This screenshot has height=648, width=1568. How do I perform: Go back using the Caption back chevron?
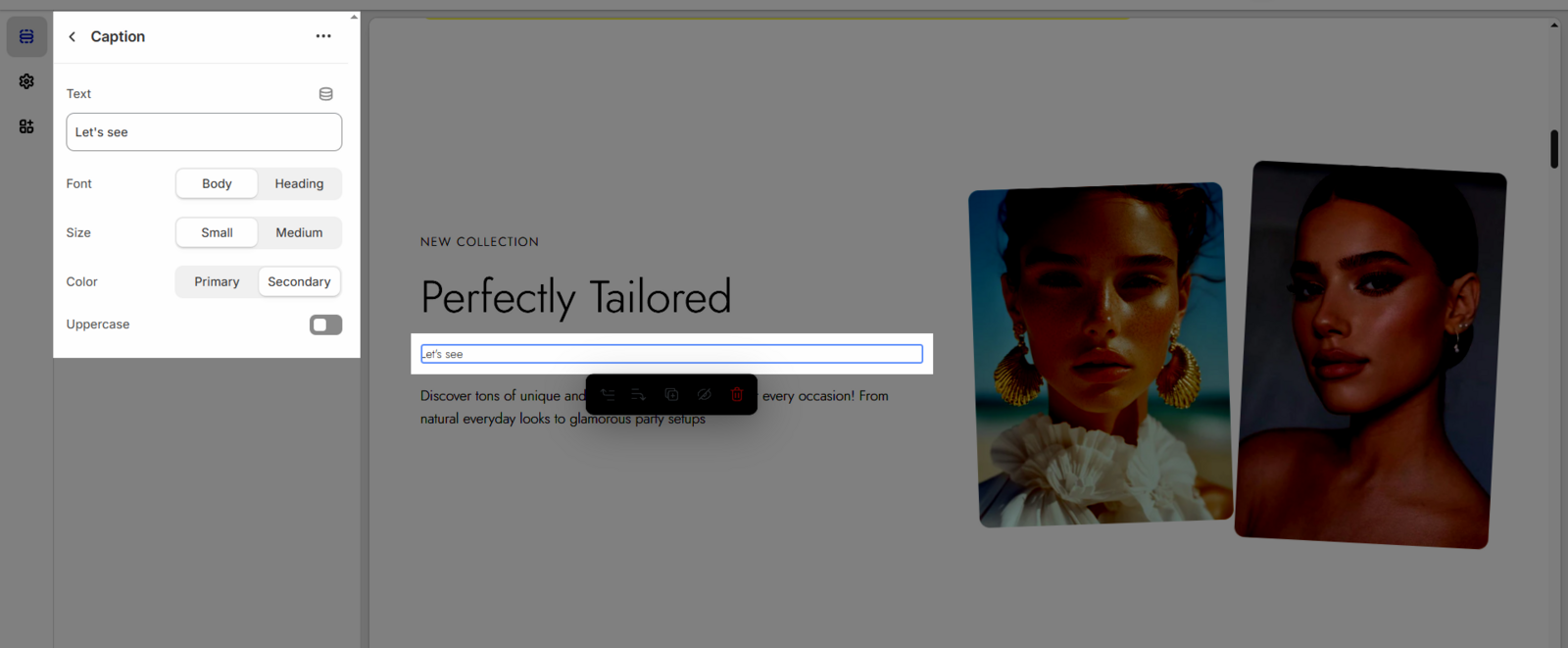pyautogui.click(x=72, y=37)
